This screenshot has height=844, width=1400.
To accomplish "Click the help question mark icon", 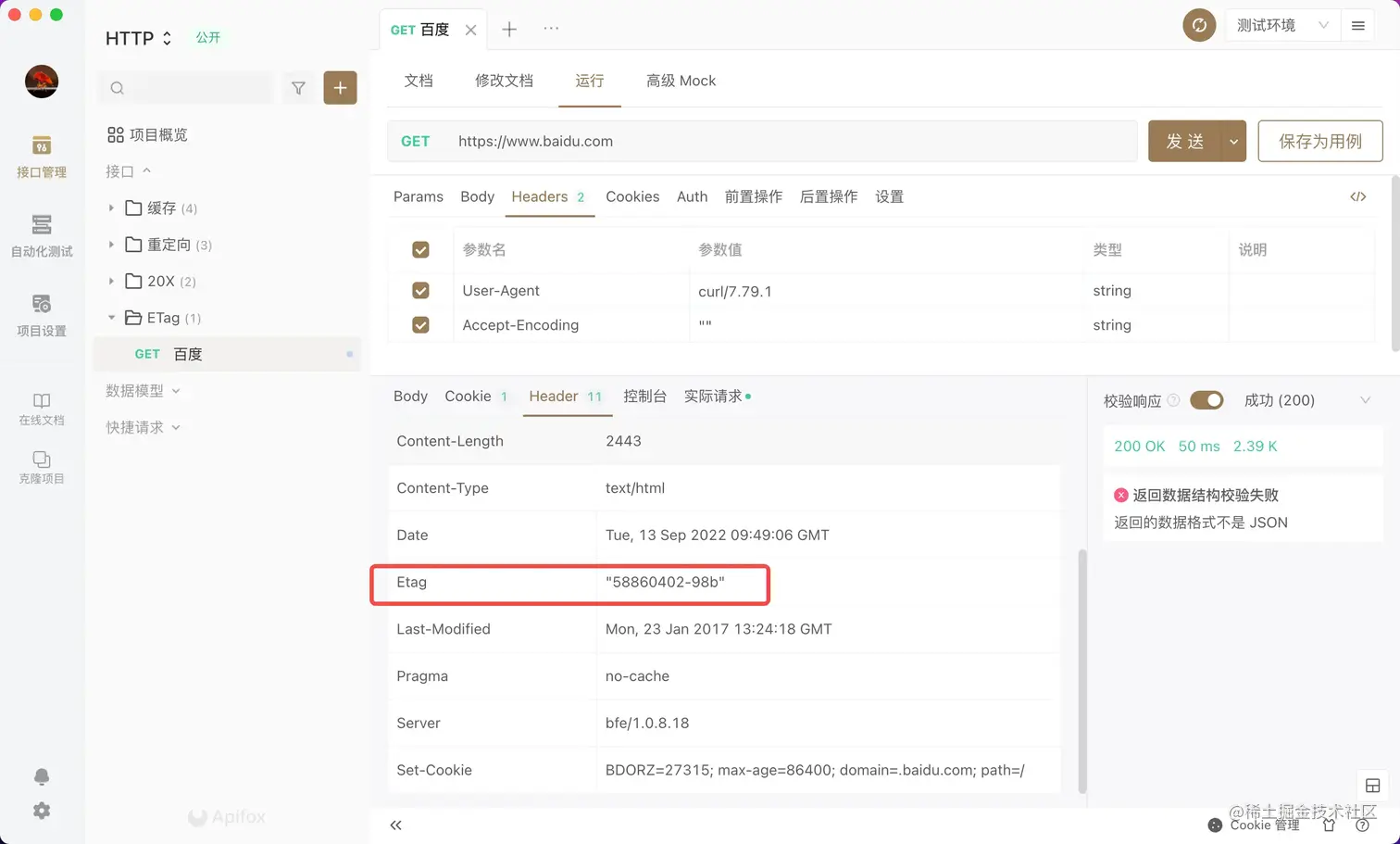I will pos(1363,825).
